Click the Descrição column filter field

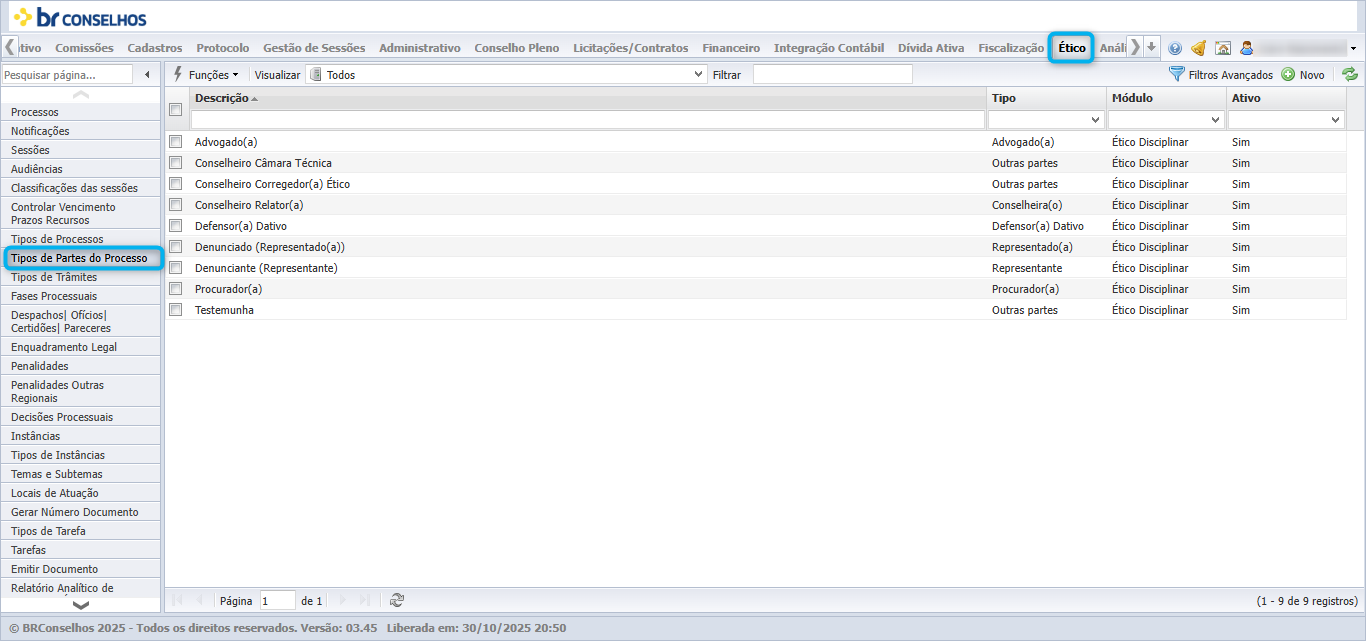tap(588, 119)
